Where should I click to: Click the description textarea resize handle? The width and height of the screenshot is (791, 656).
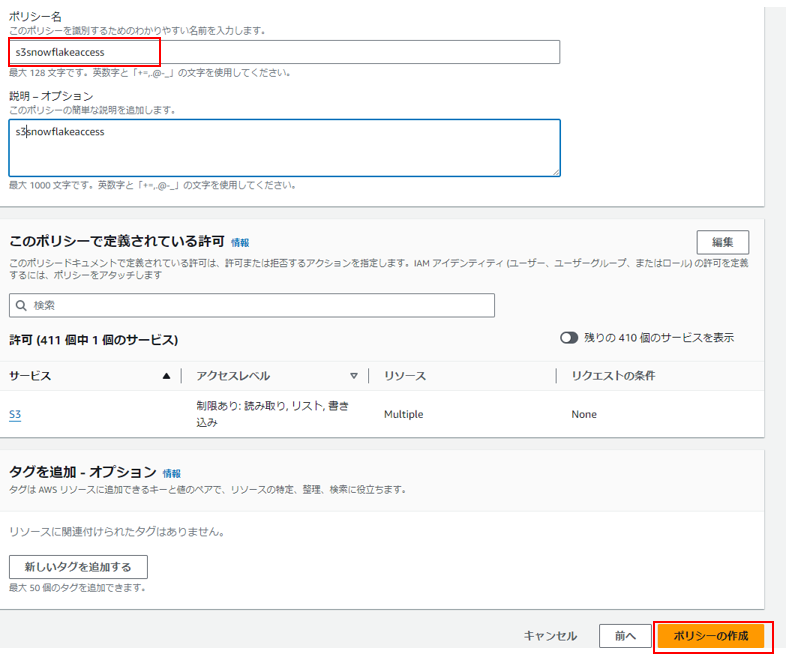point(556,172)
